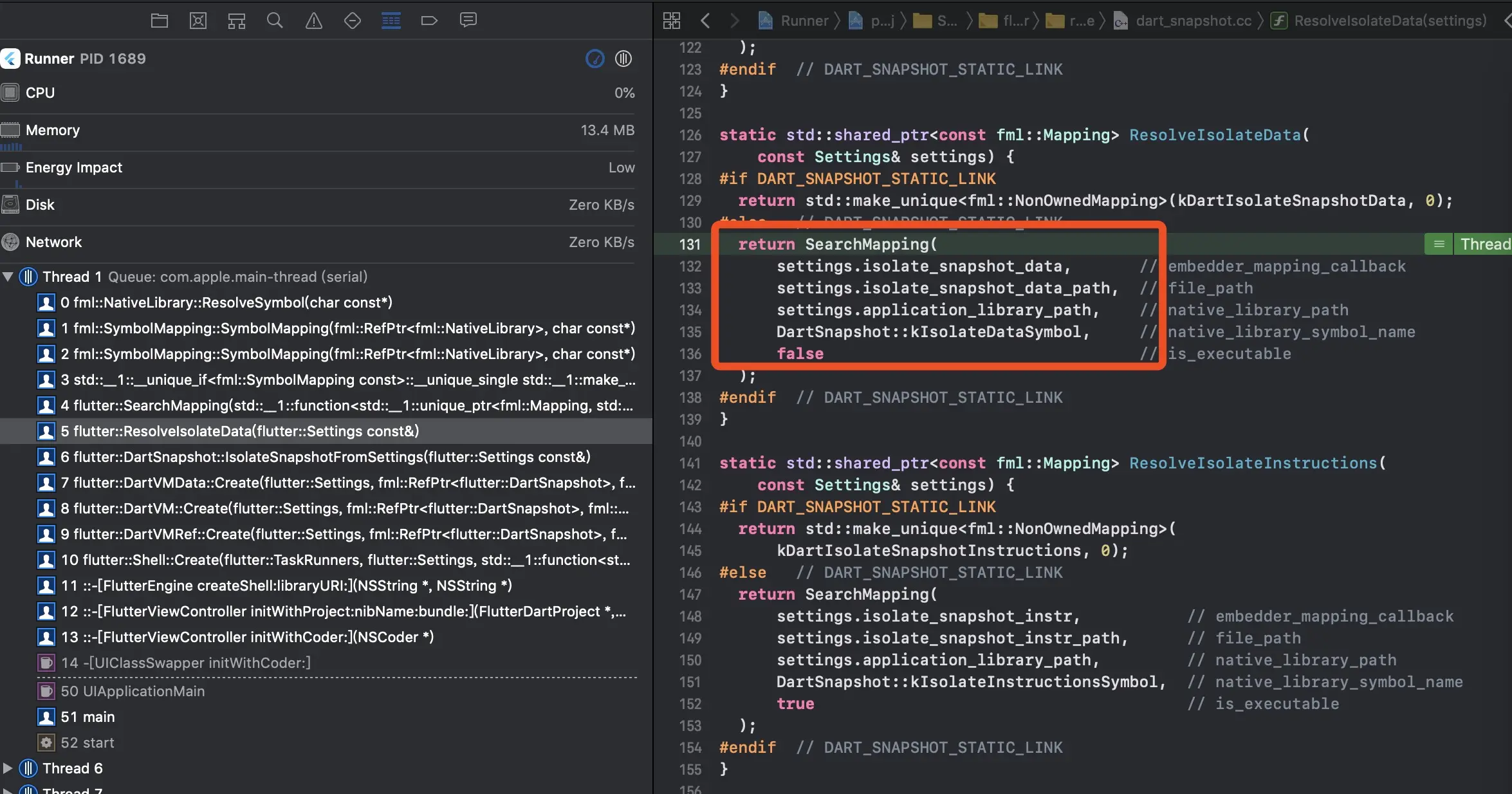Open the Issue navigator warning icon

(314, 21)
